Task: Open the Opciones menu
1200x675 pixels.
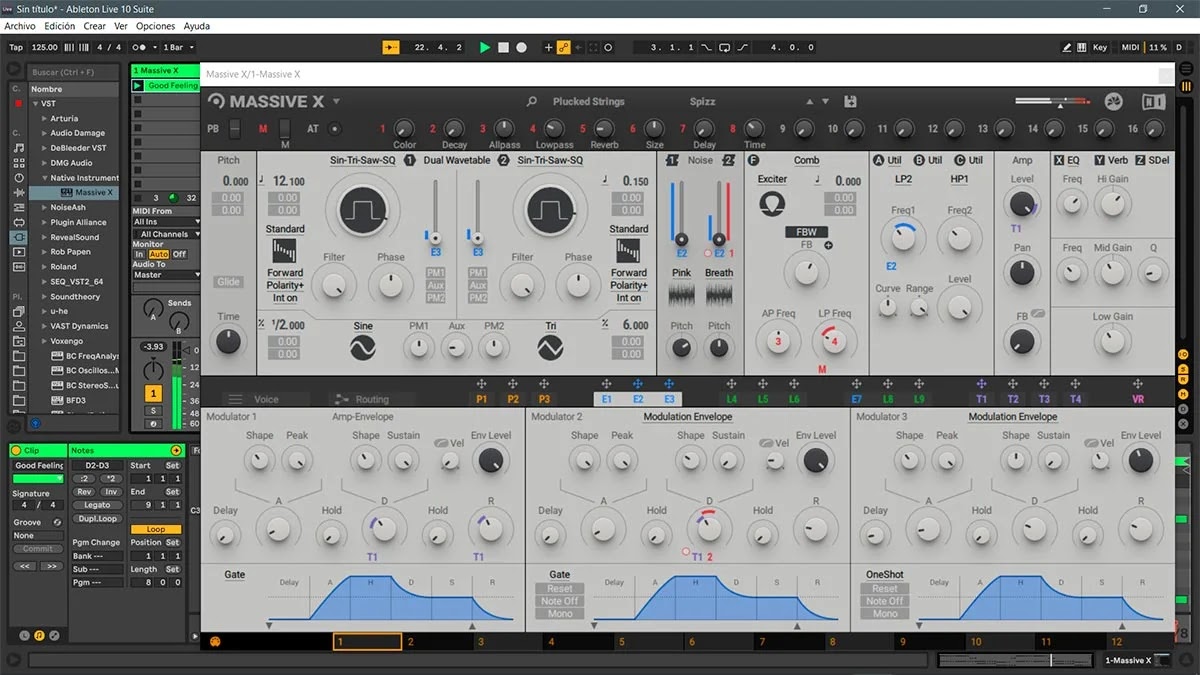Action: (x=155, y=26)
